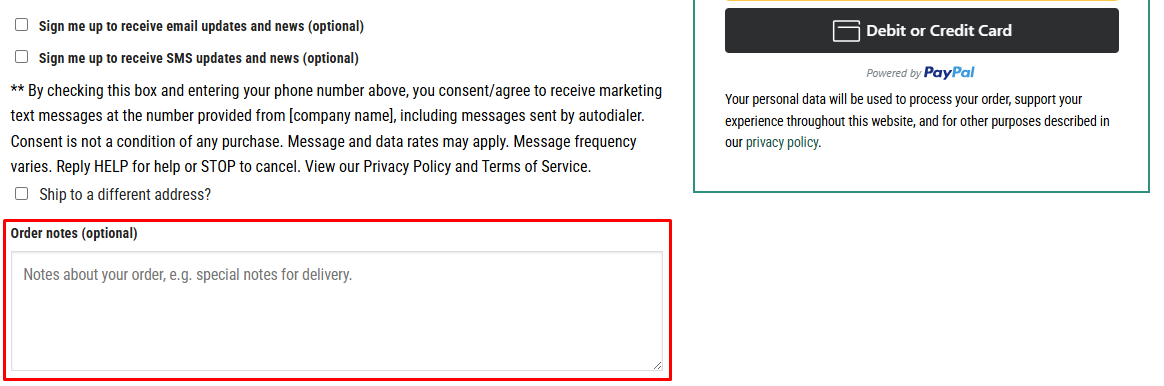1164x386 pixels.
Task: Open the privacy policy link
Action: click(x=782, y=143)
